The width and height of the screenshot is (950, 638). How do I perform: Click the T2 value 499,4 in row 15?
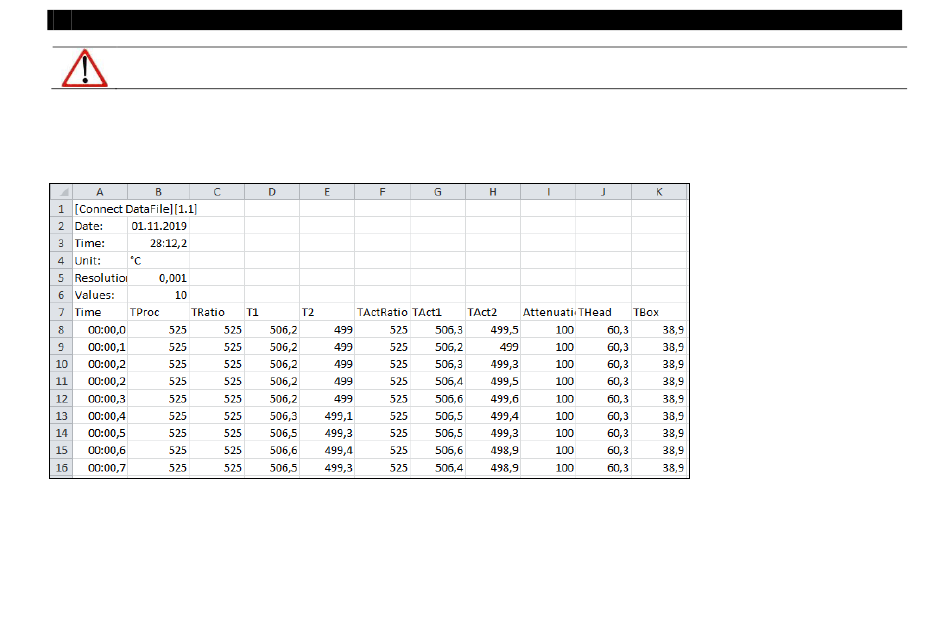(x=327, y=450)
